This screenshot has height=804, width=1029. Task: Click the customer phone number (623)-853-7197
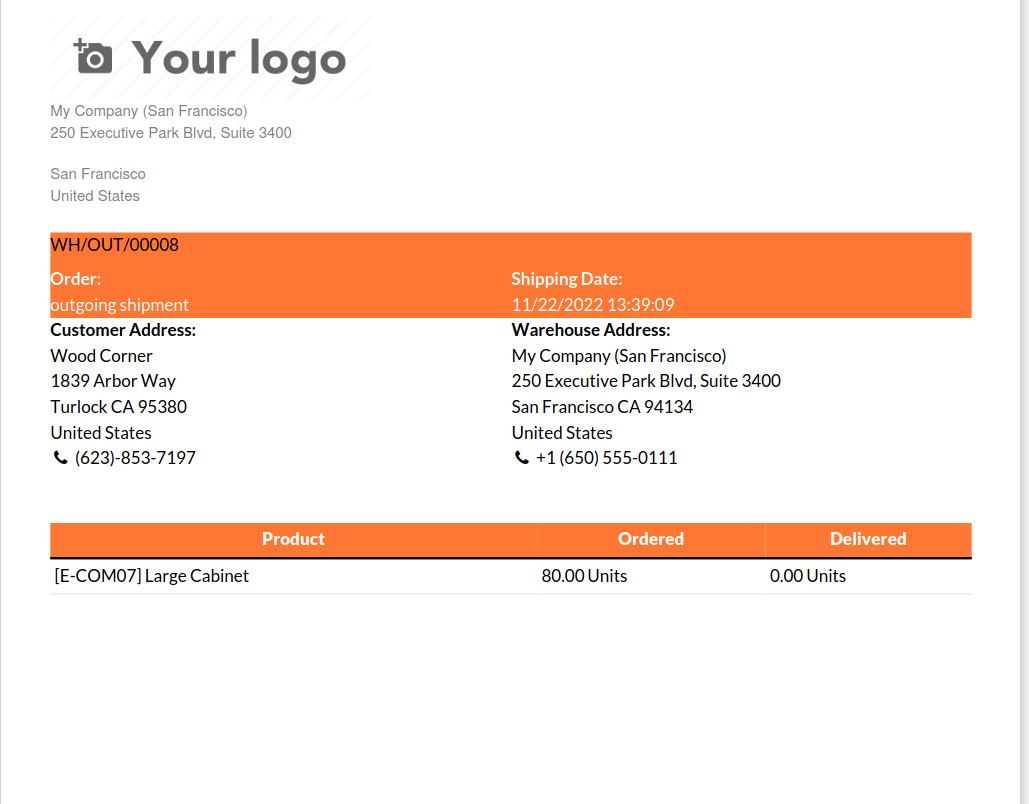pyautogui.click(x=135, y=458)
